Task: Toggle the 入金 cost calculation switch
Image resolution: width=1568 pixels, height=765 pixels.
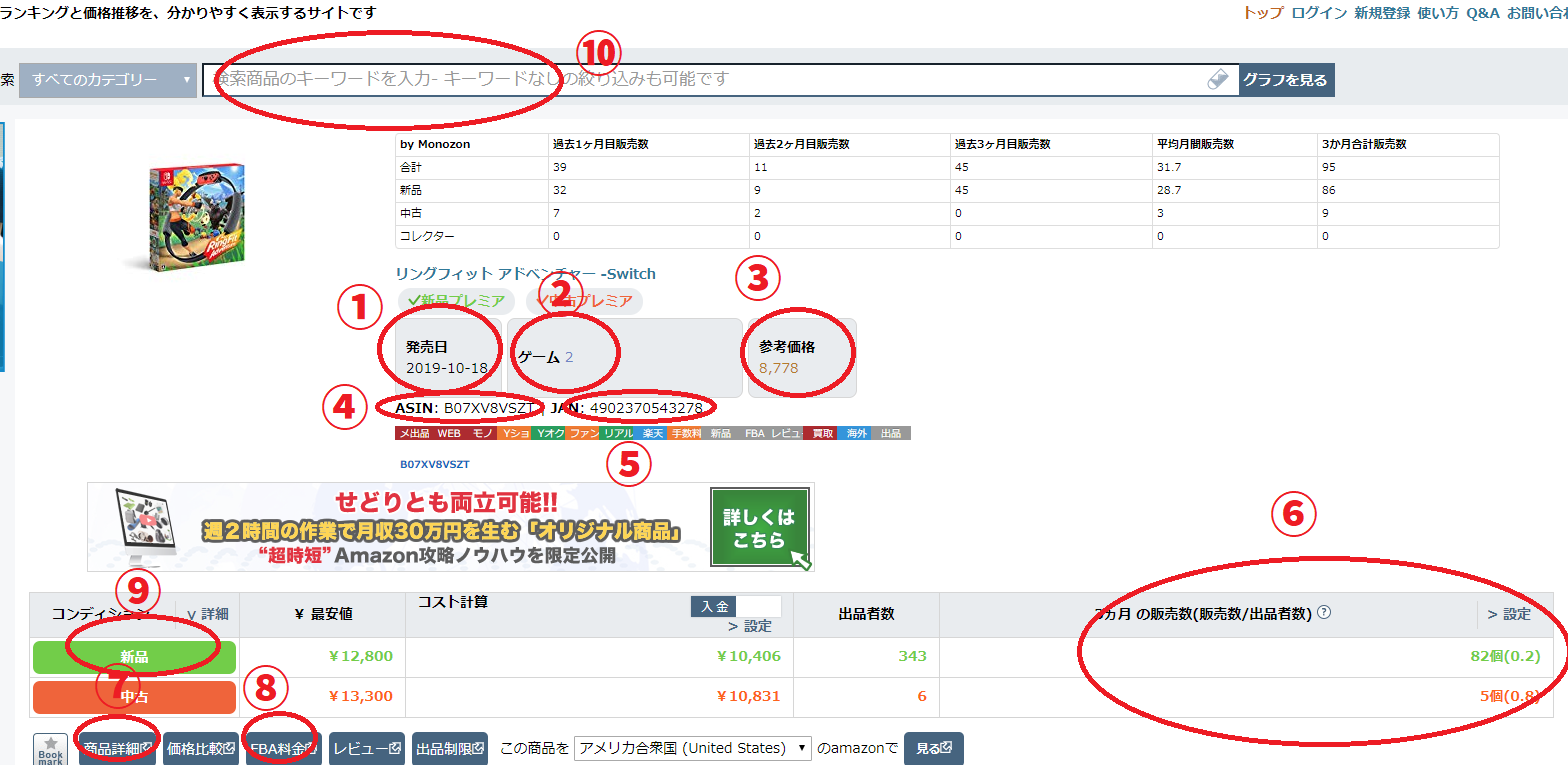Action: (x=713, y=606)
